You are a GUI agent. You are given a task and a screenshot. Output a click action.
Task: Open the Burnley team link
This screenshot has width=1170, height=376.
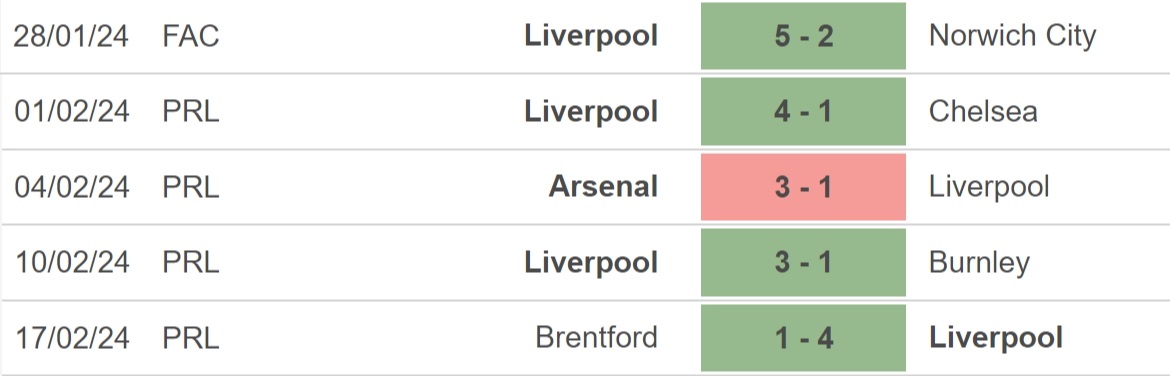pyautogui.click(x=979, y=263)
